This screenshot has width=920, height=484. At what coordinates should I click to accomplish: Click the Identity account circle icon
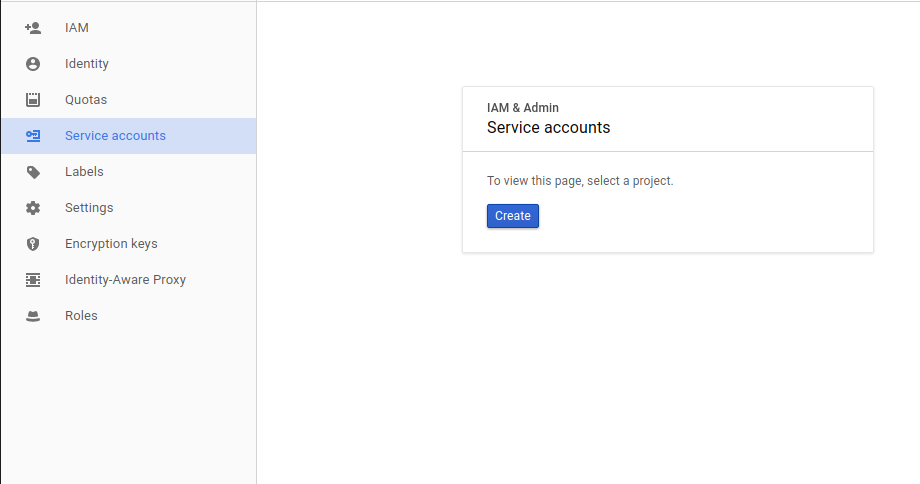pyautogui.click(x=33, y=64)
